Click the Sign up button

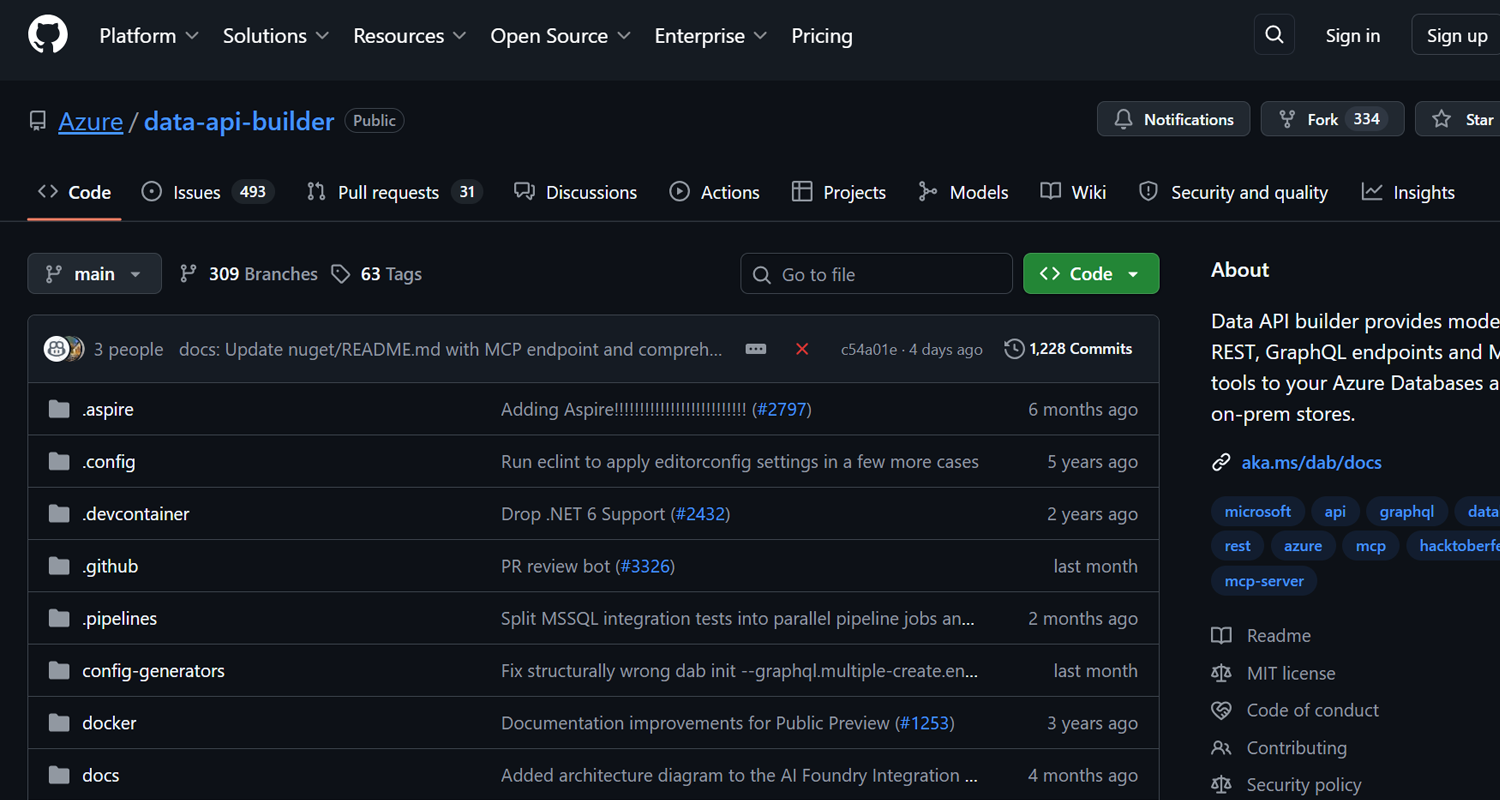1457,35
